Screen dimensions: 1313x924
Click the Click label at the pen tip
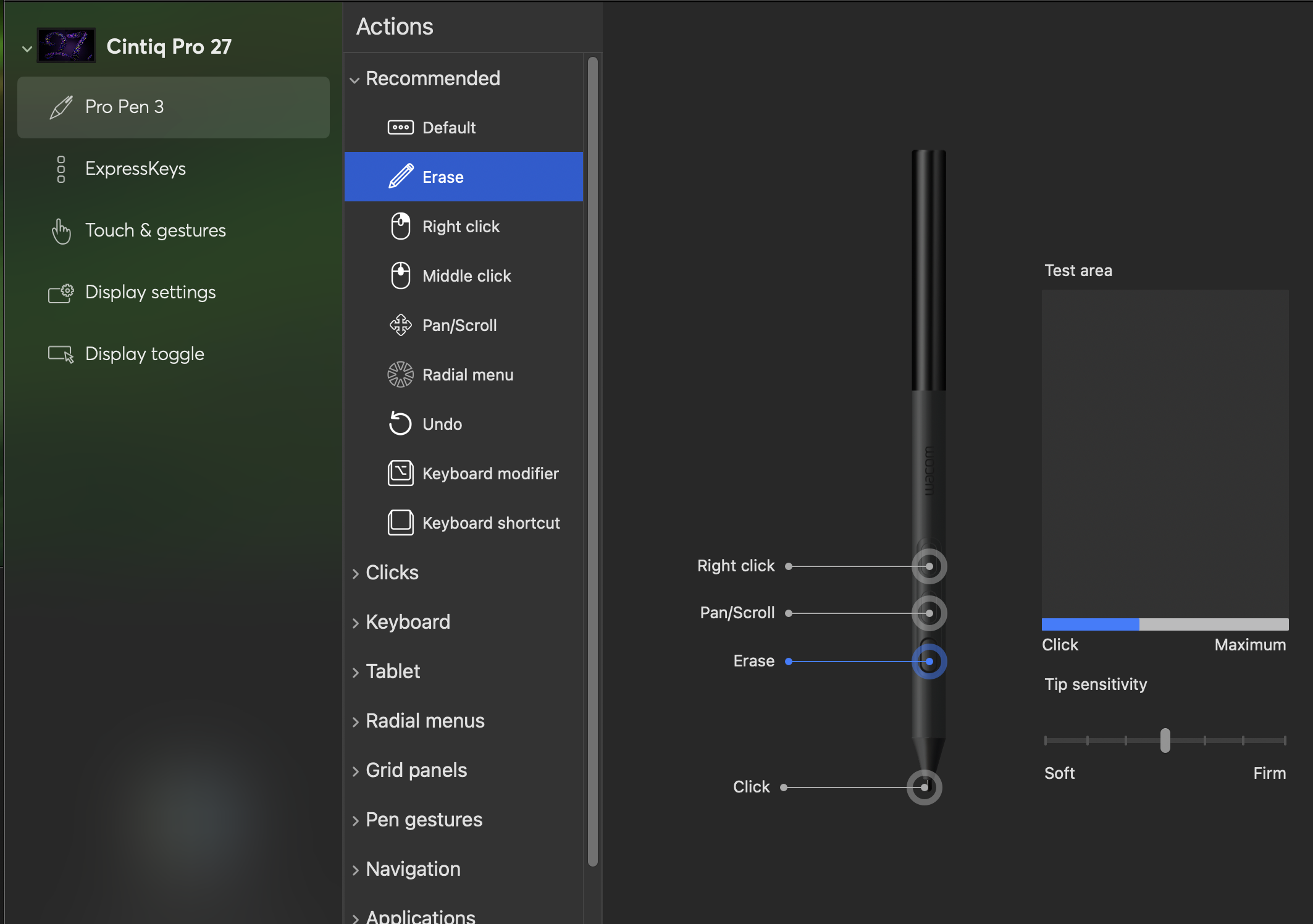pyautogui.click(x=752, y=787)
